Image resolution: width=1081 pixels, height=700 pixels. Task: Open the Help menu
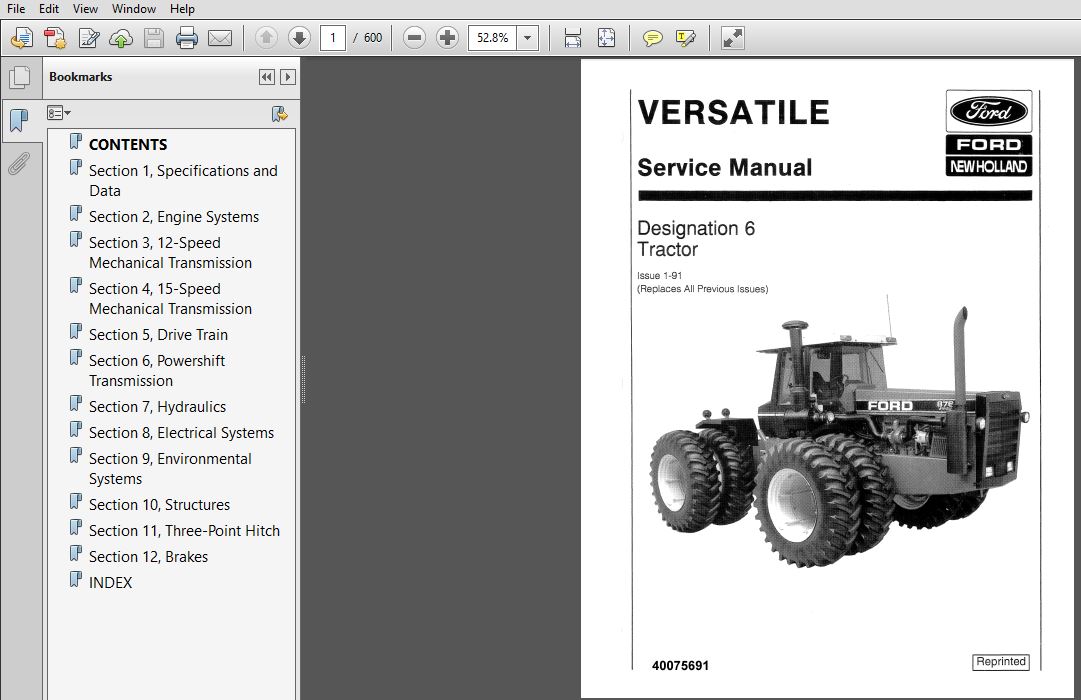click(x=182, y=9)
